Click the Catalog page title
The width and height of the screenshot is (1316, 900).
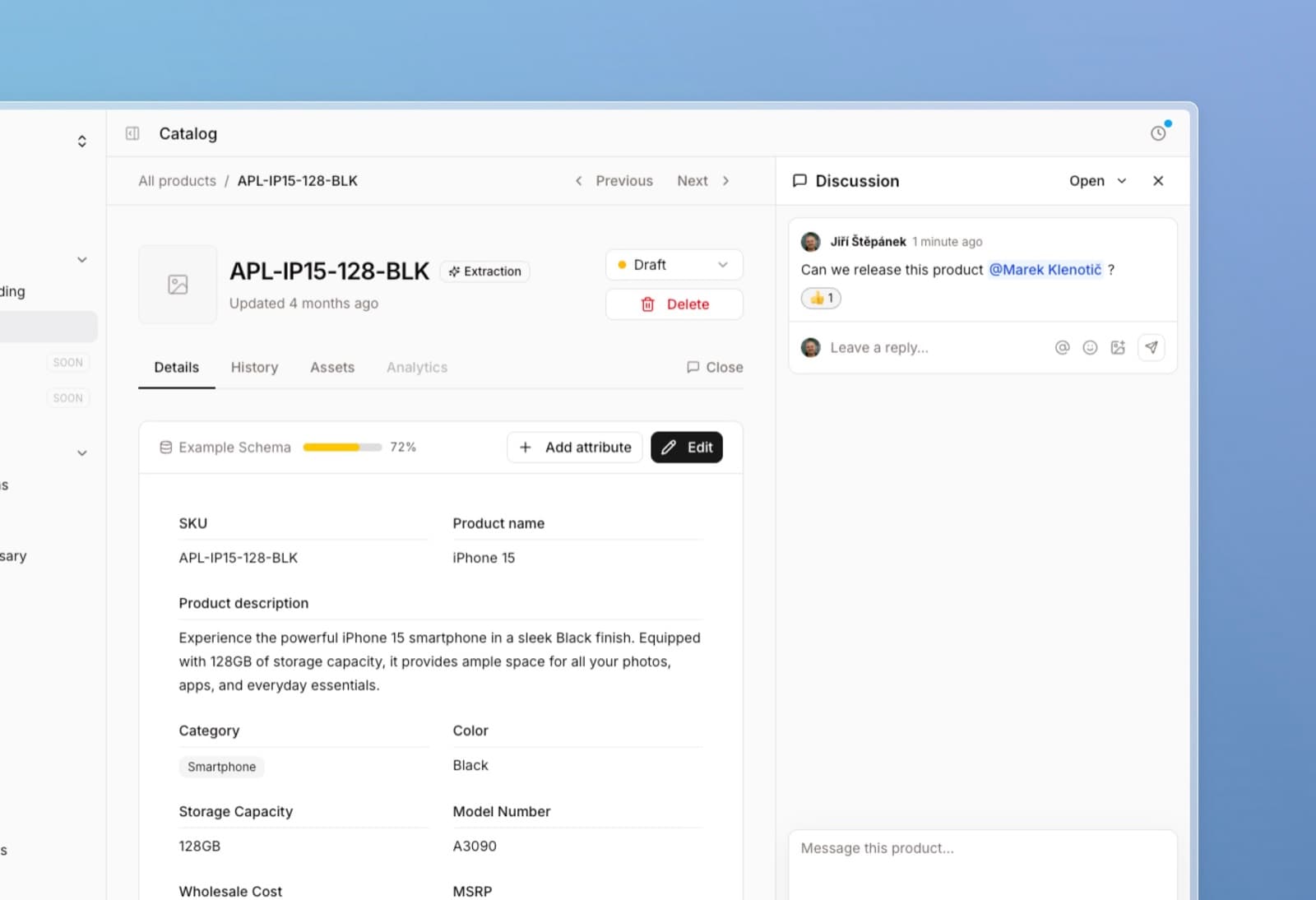point(188,133)
